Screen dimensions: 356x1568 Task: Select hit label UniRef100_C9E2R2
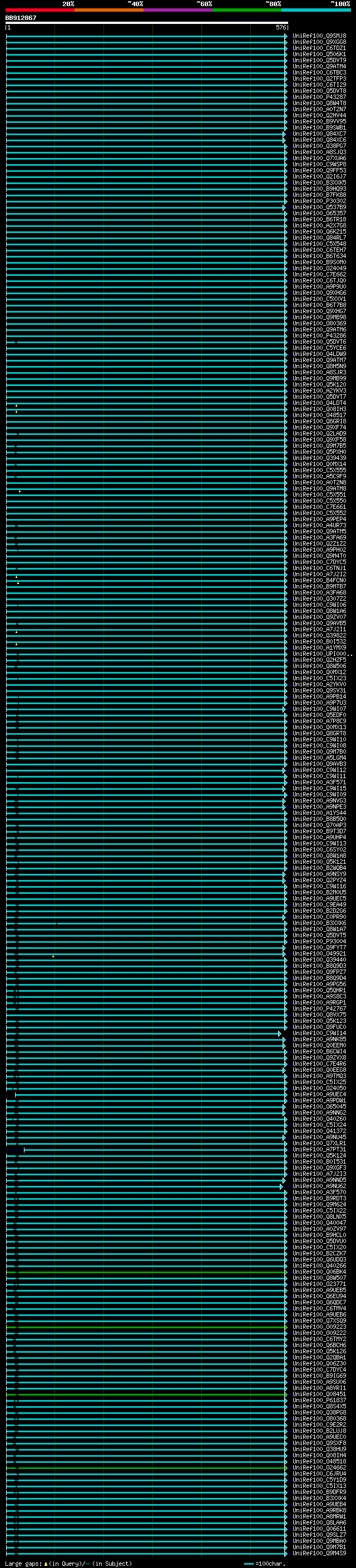pyautogui.click(x=319, y=1425)
